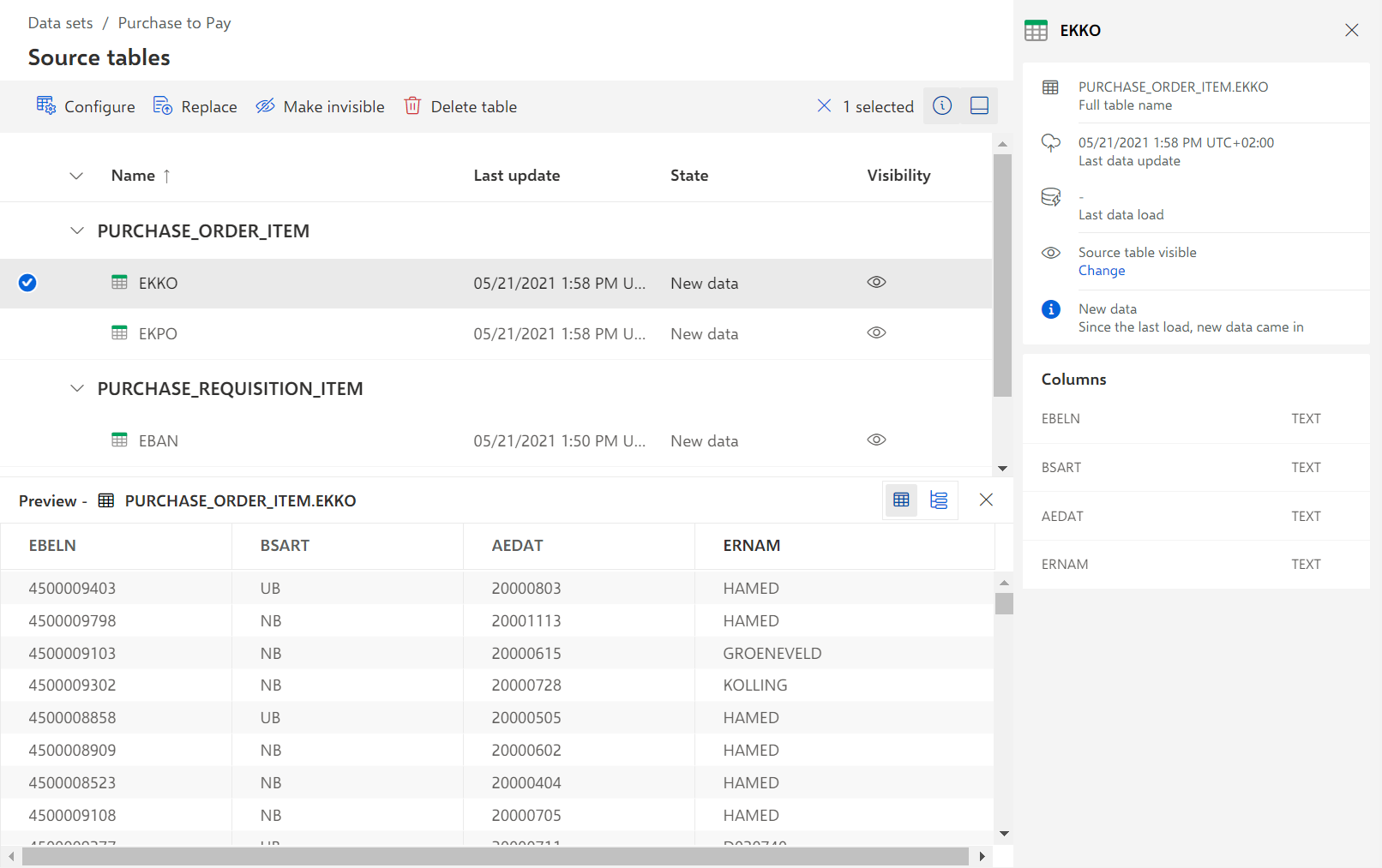Switch preview to grid table view
The width and height of the screenshot is (1382, 868).
(901, 500)
